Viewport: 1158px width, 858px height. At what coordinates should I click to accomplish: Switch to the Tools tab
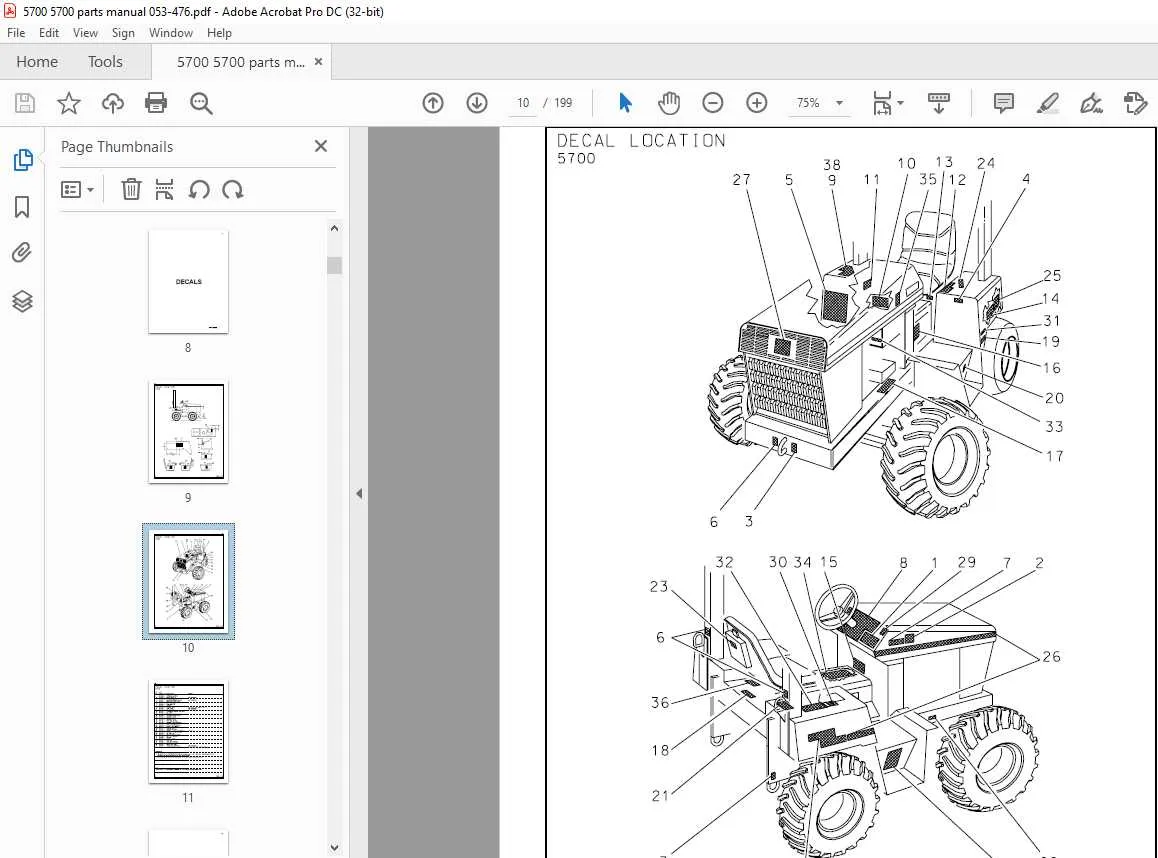coord(105,62)
